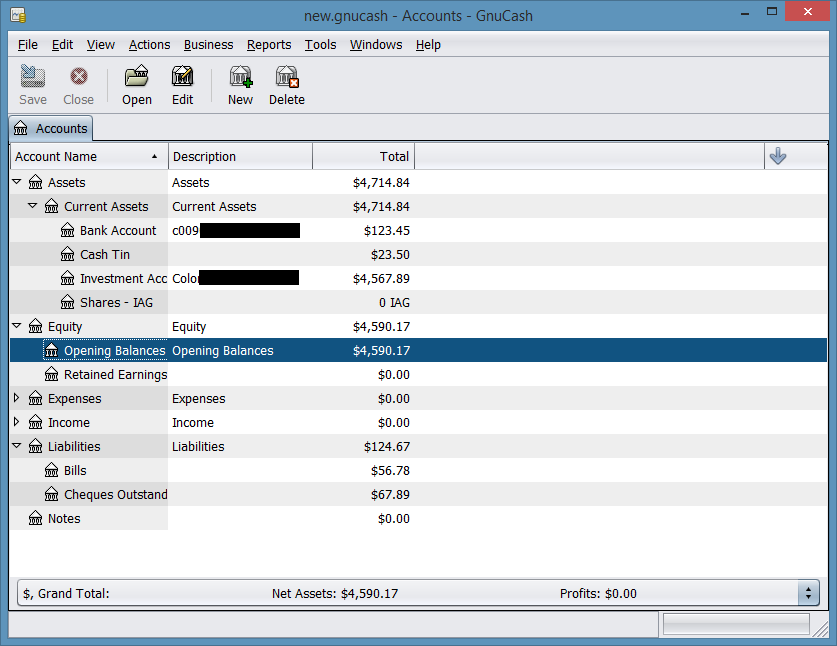Select the Bills liability account
837x646 pixels.
pos(418,471)
